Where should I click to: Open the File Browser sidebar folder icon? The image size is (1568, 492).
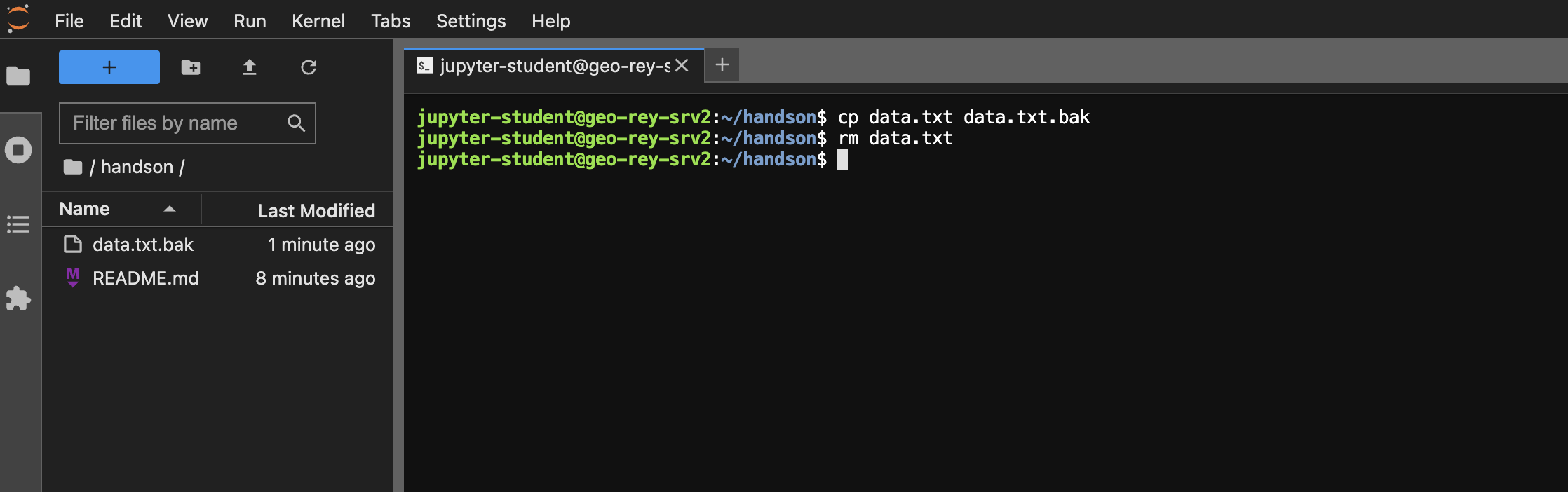[x=18, y=75]
